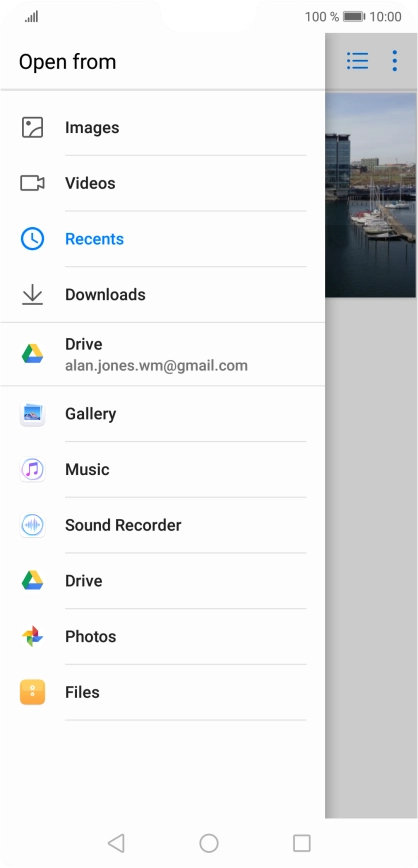Open the three-dot overflow menu
The height and width of the screenshot is (868, 418).
click(394, 61)
